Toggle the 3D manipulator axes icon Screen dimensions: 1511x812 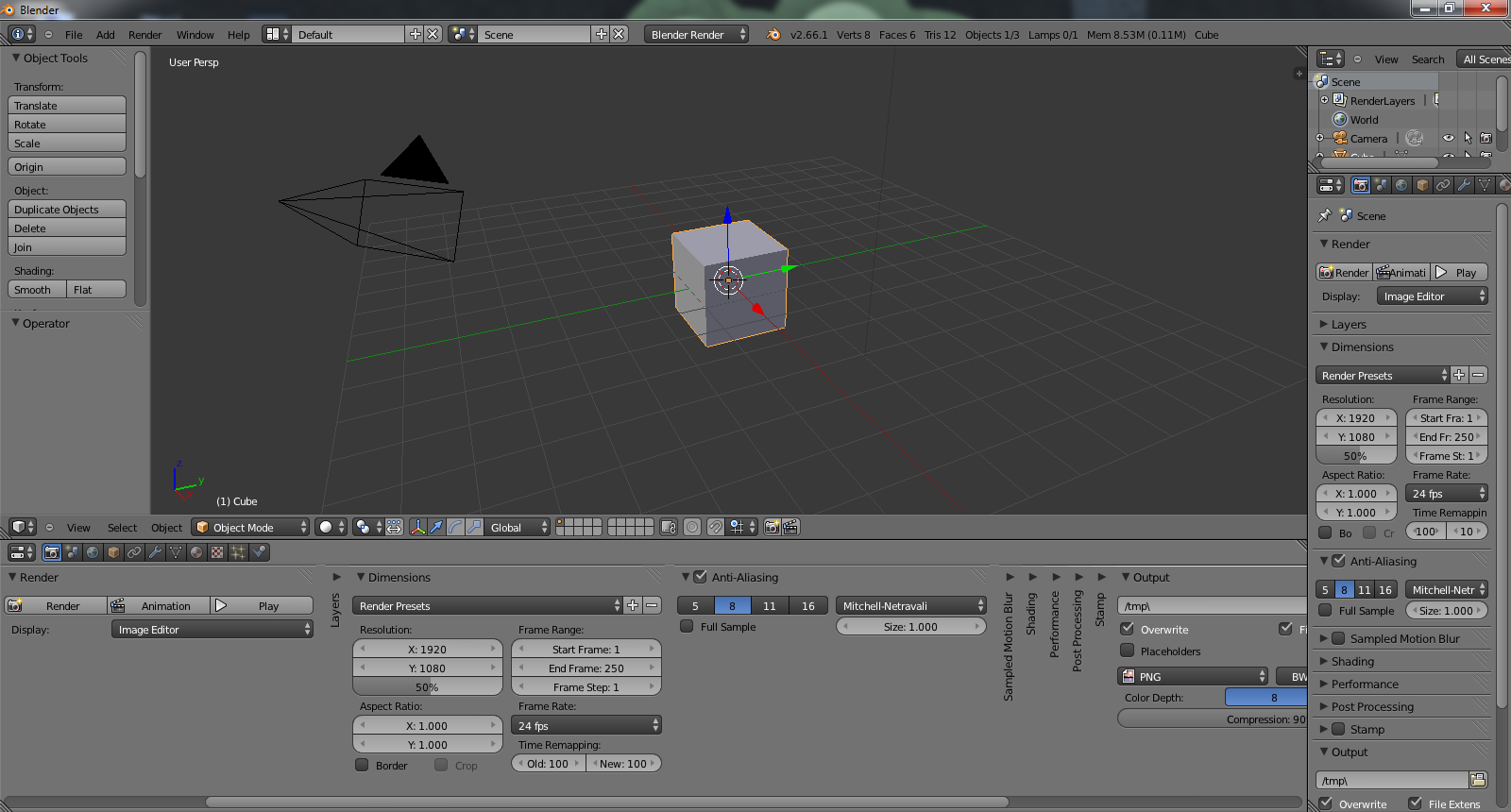[x=417, y=527]
